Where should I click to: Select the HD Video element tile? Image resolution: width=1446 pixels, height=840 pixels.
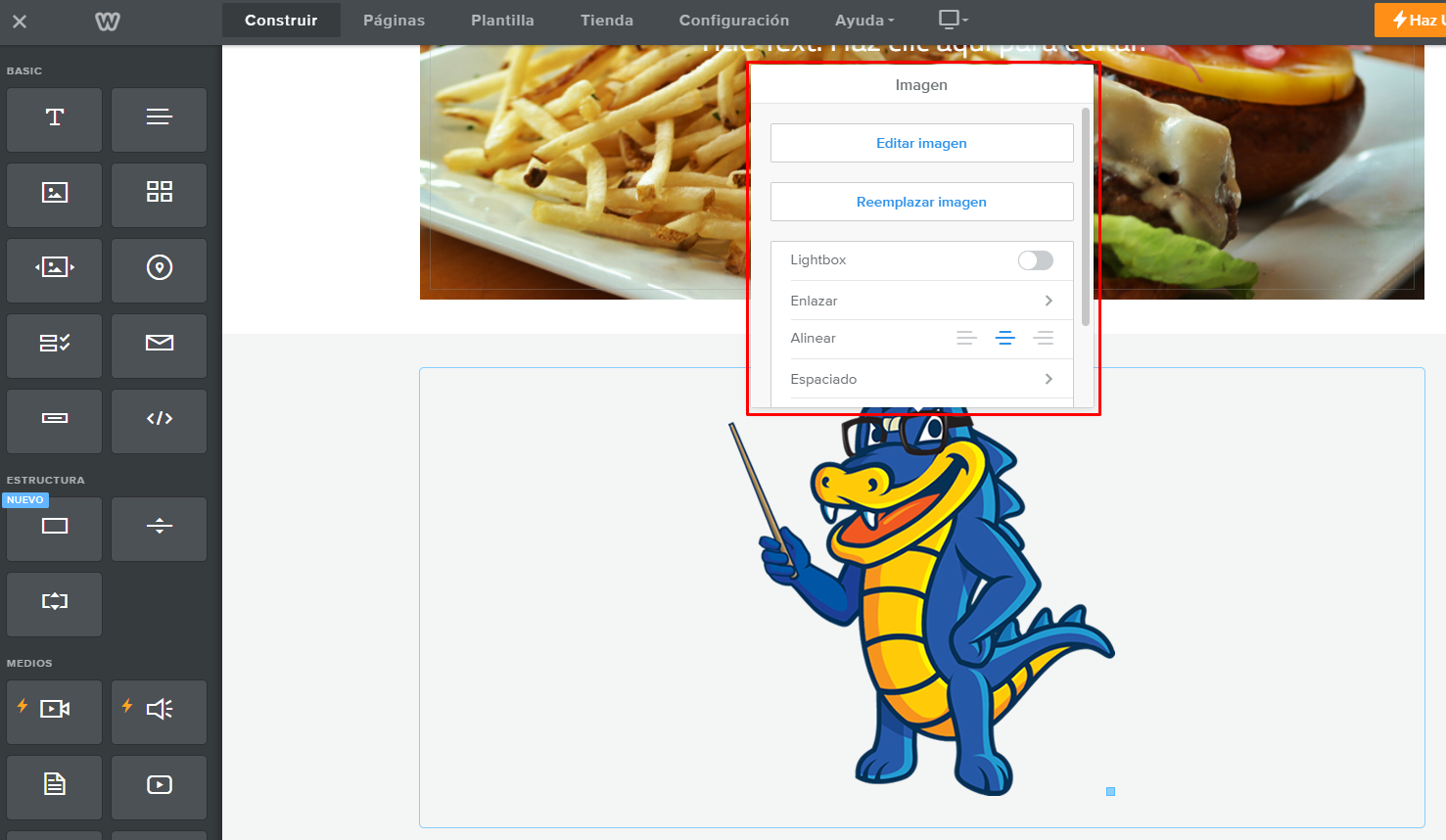pos(55,712)
